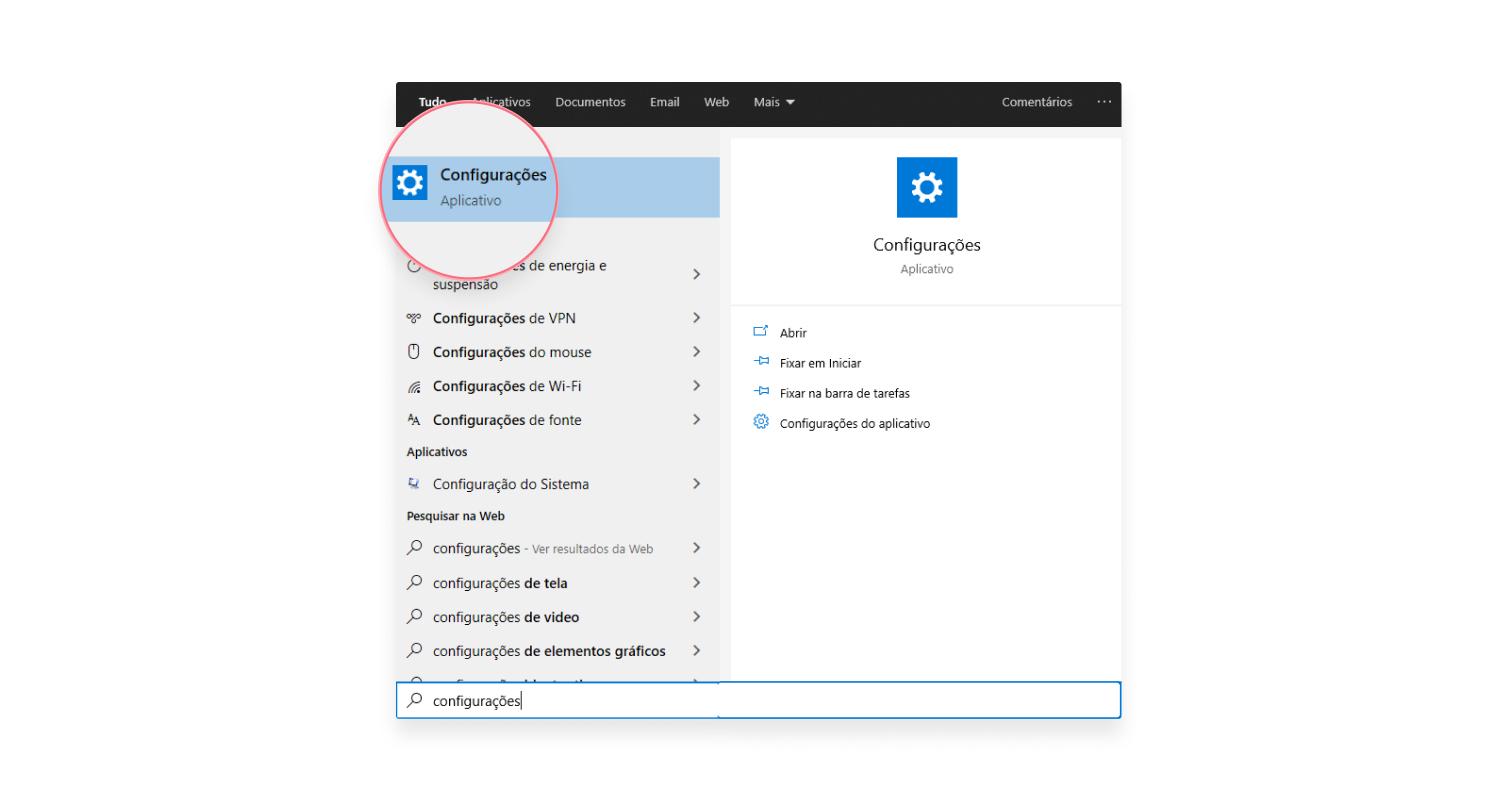Click the magnifier icon beside configurações de vídeo

click(x=414, y=617)
